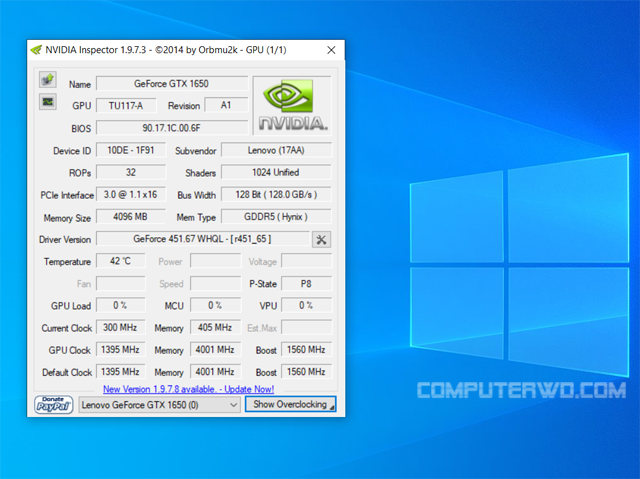Viewport: 640px width, 479px height.
Task: Click the Show Overclocking button
Action: pyautogui.click(x=290, y=404)
